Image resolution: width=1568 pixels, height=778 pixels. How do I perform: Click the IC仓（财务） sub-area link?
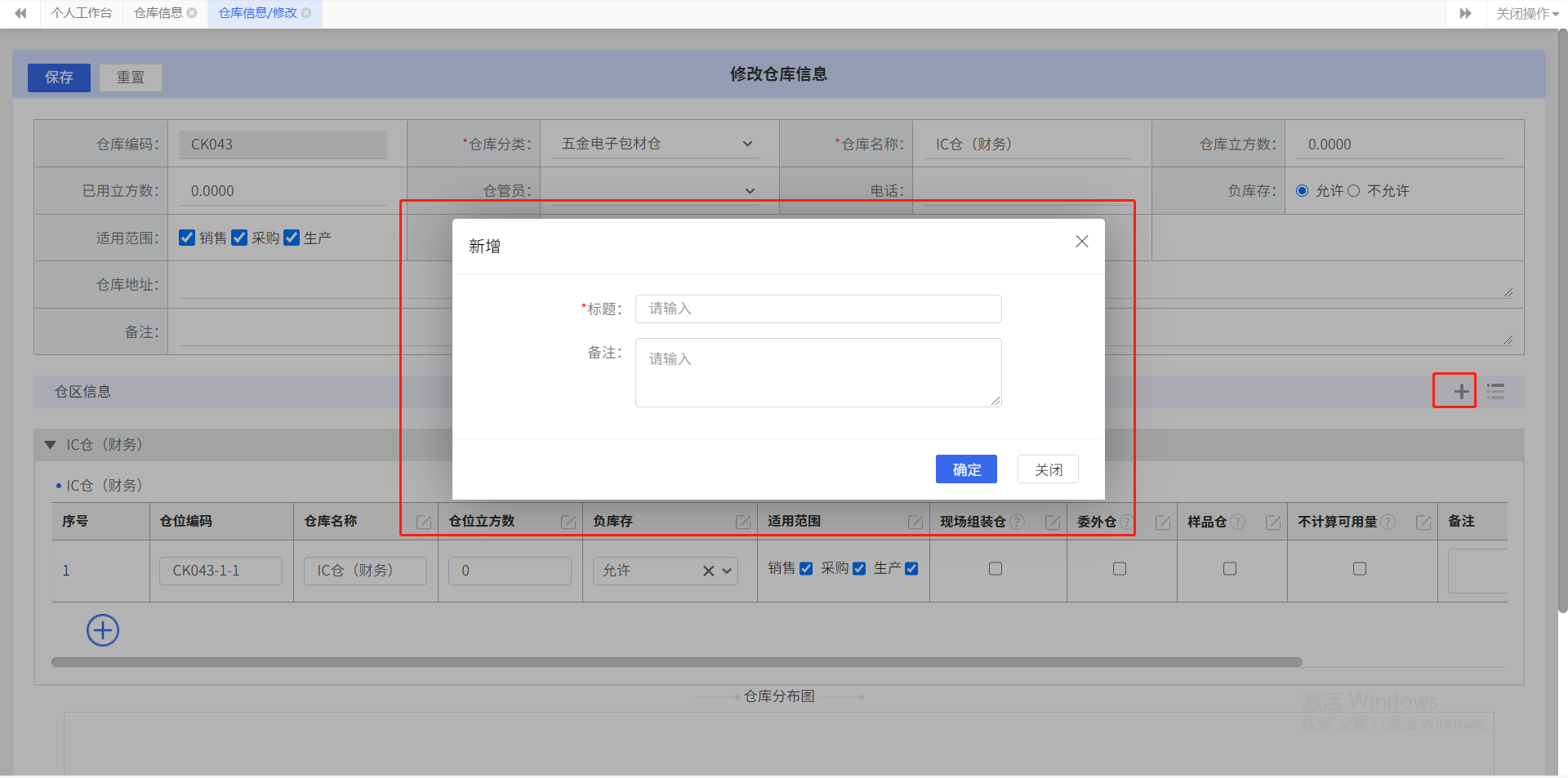click(105, 486)
